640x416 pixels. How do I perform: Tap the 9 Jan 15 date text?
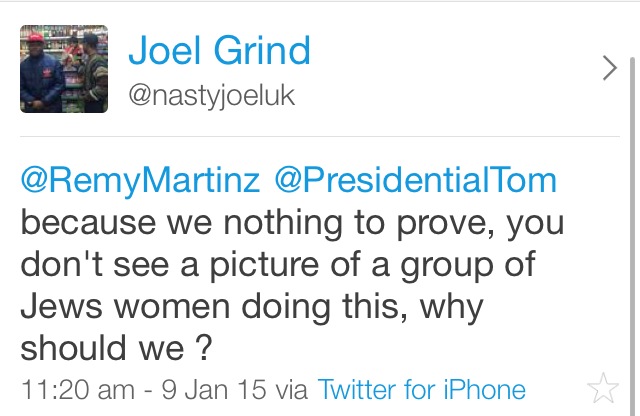click(x=208, y=389)
